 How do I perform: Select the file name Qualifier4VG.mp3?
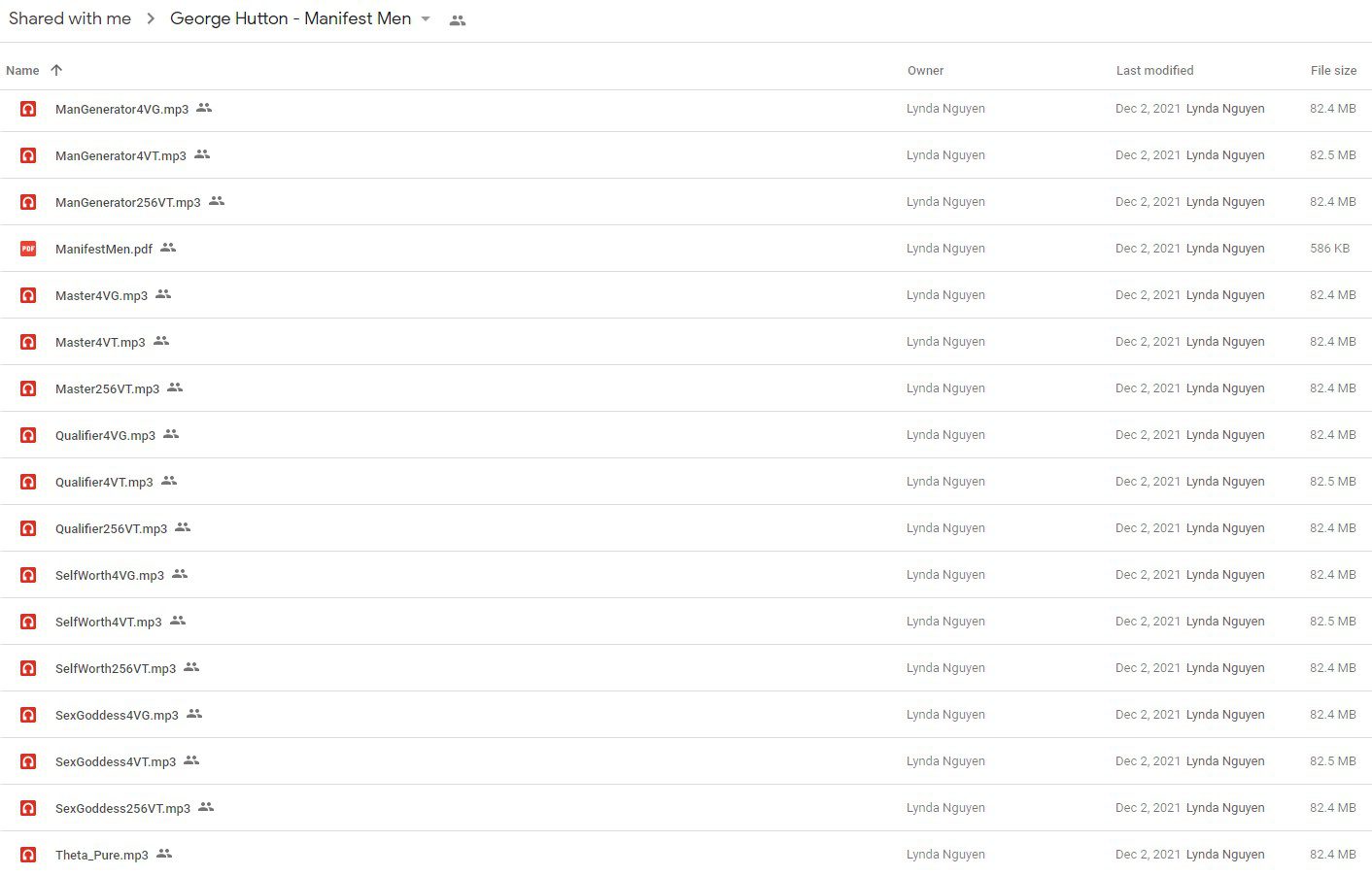pyautogui.click(x=105, y=435)
